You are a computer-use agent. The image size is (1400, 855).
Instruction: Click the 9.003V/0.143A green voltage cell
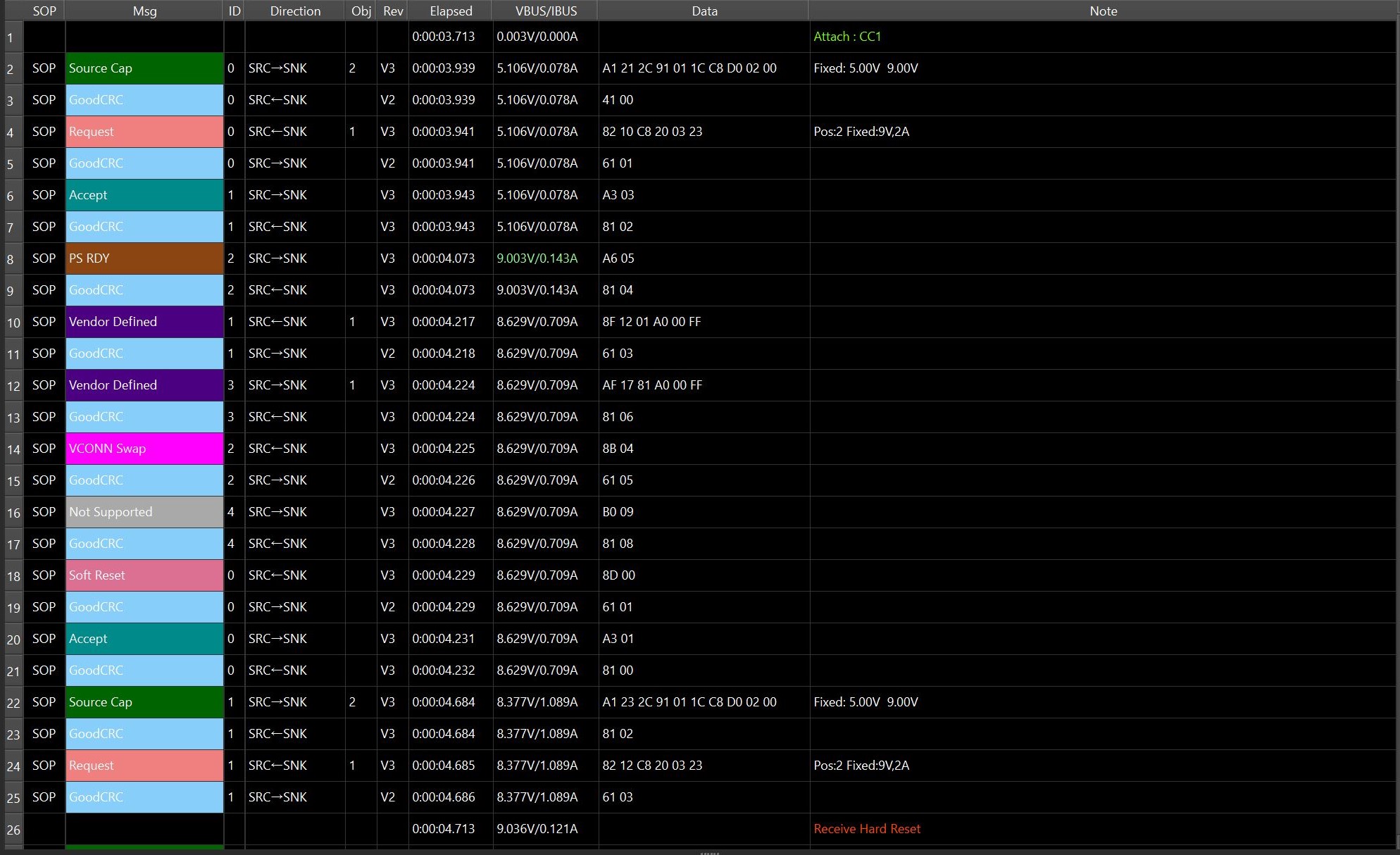[537, 258]
